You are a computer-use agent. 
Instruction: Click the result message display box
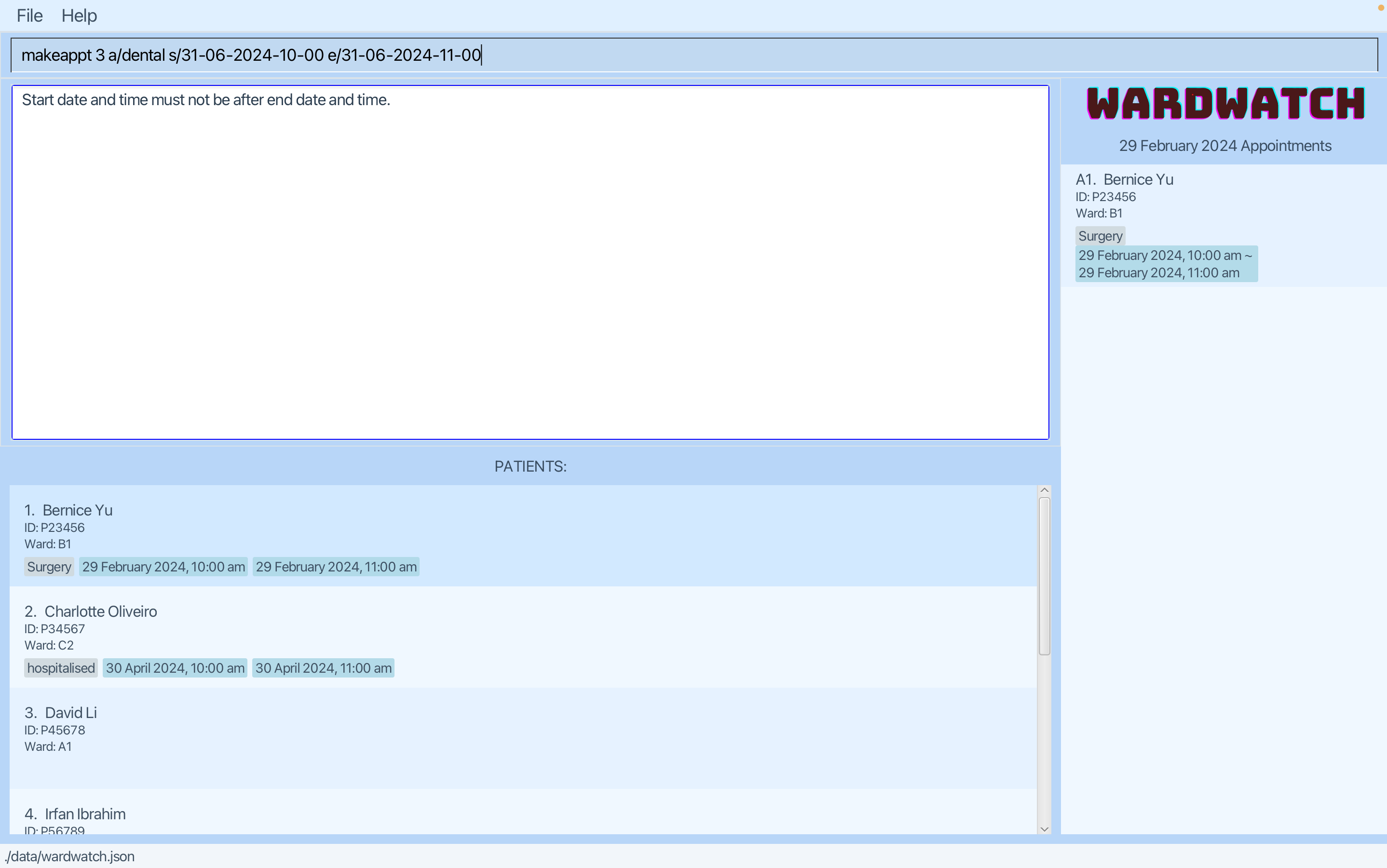click(530, 262)
